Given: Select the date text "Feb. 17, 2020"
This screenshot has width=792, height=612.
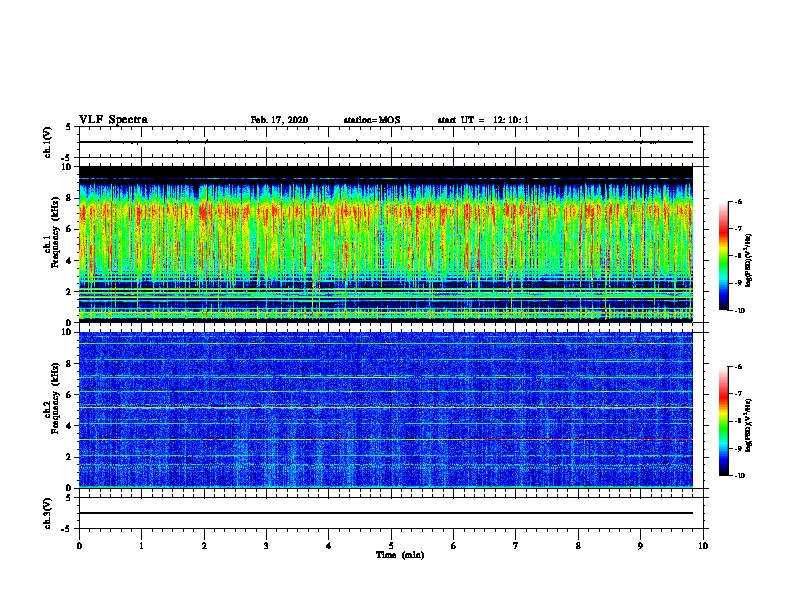Looking at the screenshot, I should (279, 120).
